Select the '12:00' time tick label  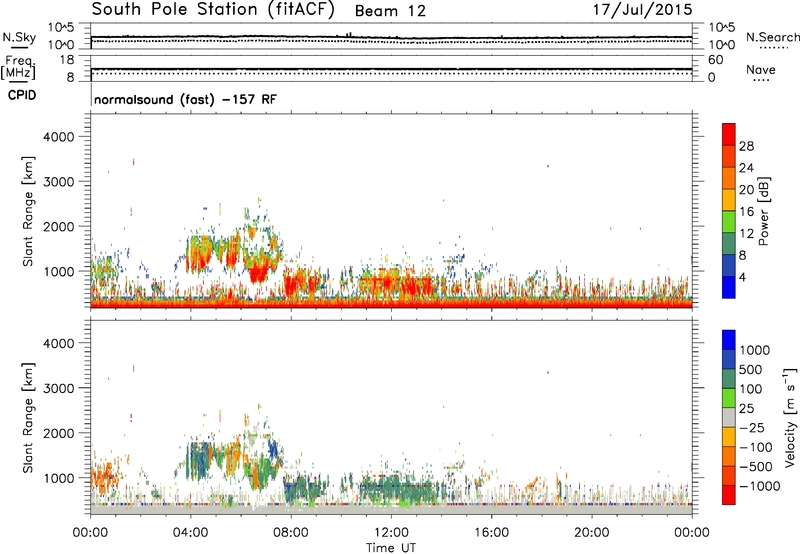click(x=391, y=533)
